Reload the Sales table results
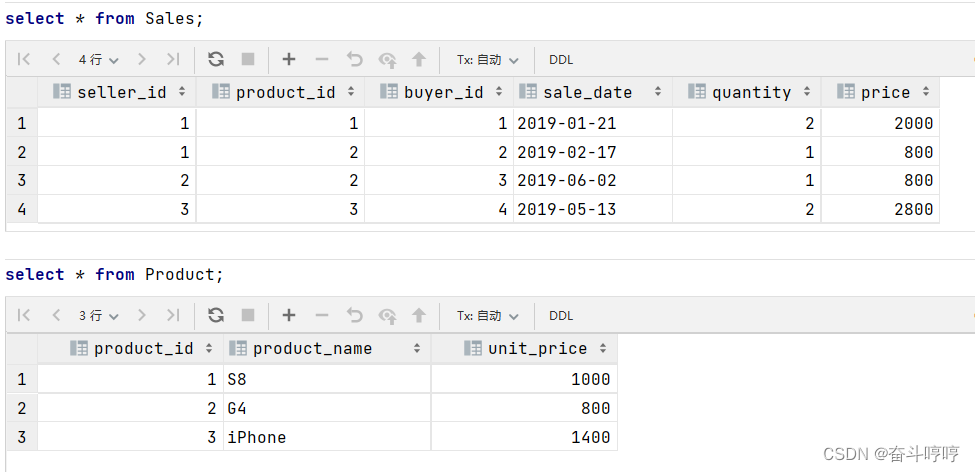975x472 pixels. tap(215, 59)
